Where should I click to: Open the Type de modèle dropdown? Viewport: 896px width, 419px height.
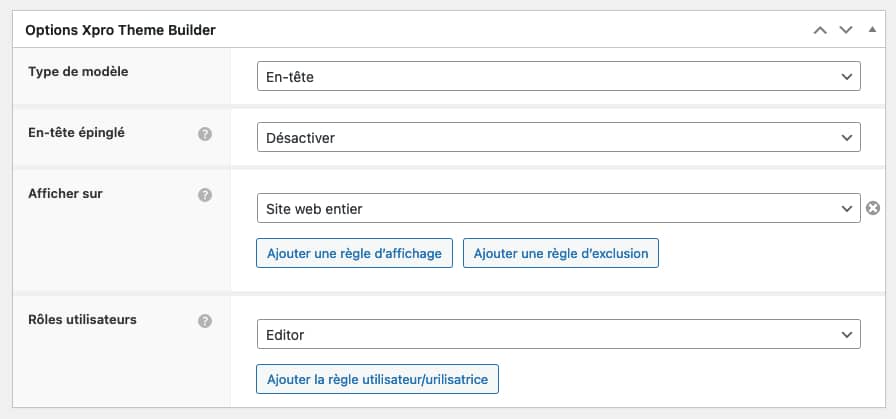coord(559,76)
